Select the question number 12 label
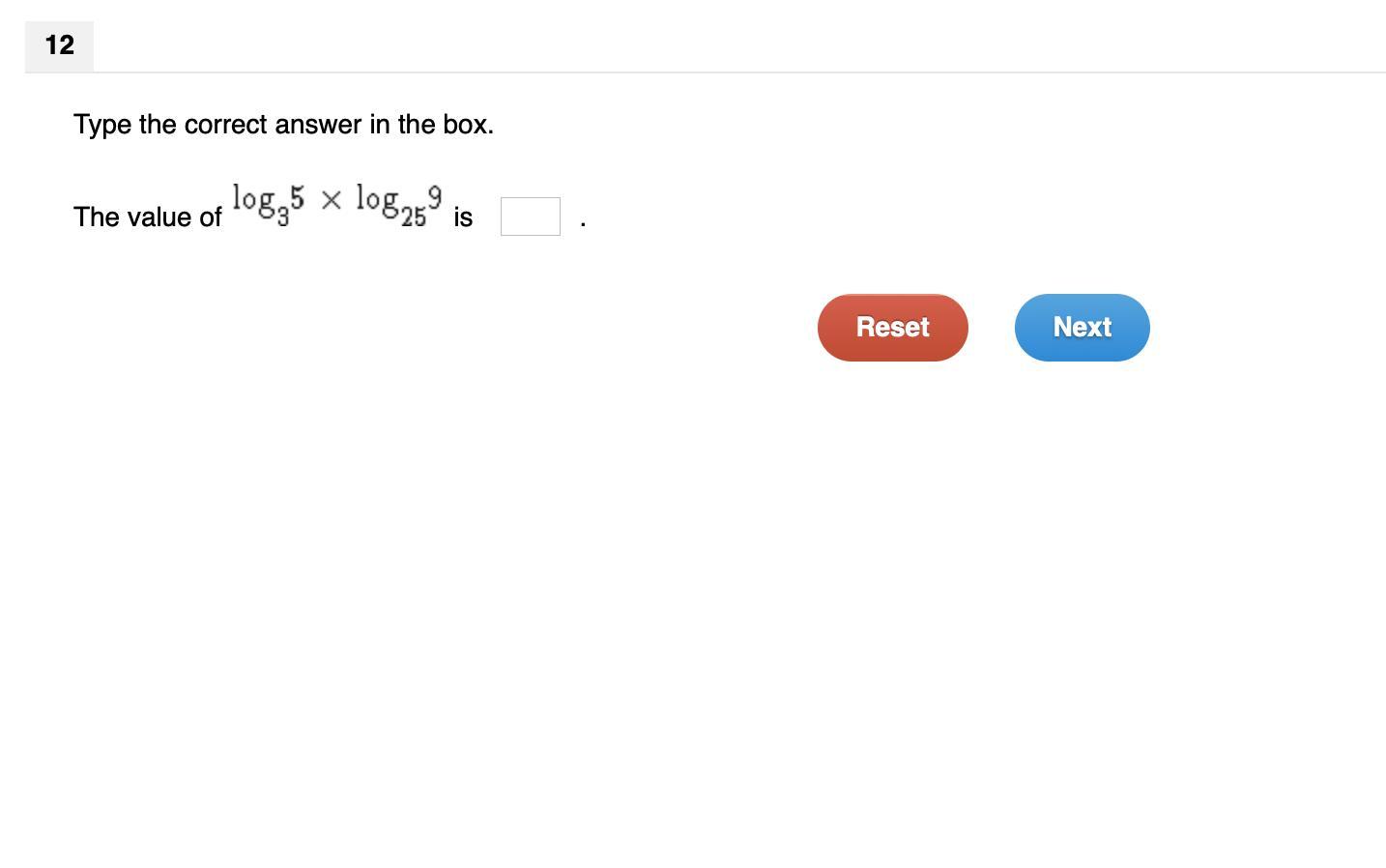The width and height of the screenshot is (1386, 868). coord(59,45)
